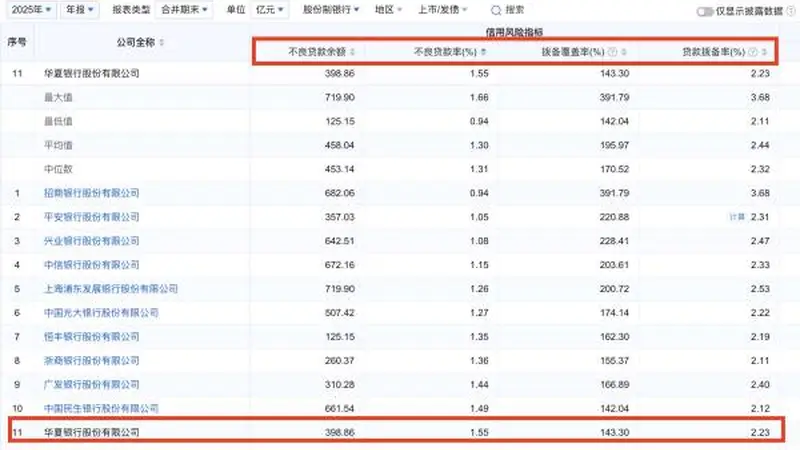
Task: Open 平安银行股份有限公司 link
Action: (x=91, y=217)
